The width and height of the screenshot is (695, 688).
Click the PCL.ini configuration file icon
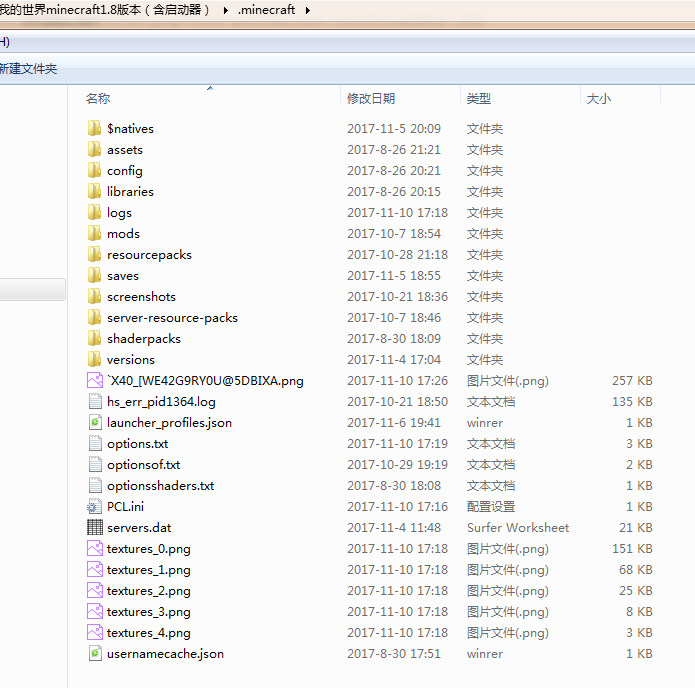[95, 507]
